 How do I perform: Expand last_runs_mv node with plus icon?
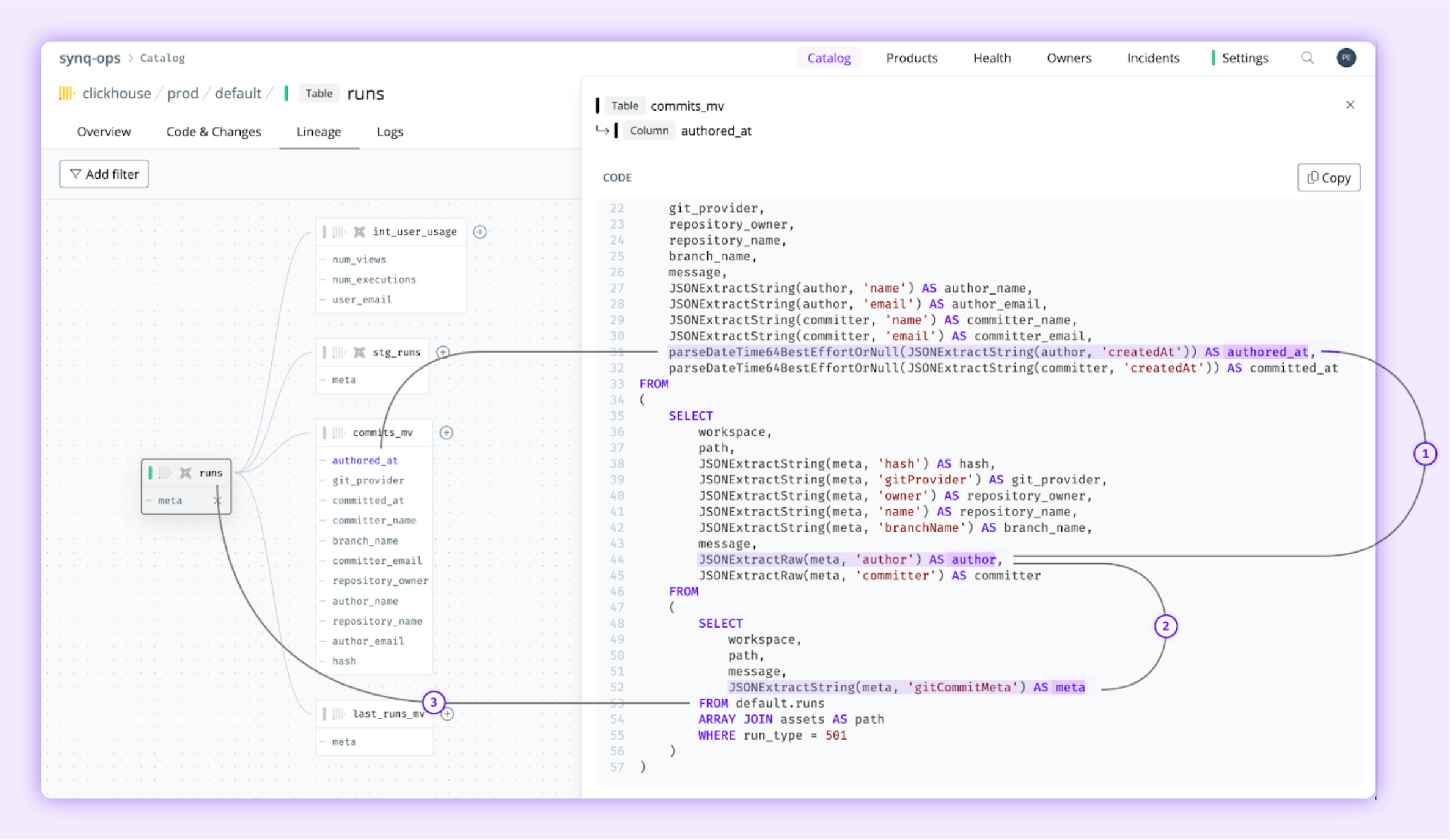[448, 714]
